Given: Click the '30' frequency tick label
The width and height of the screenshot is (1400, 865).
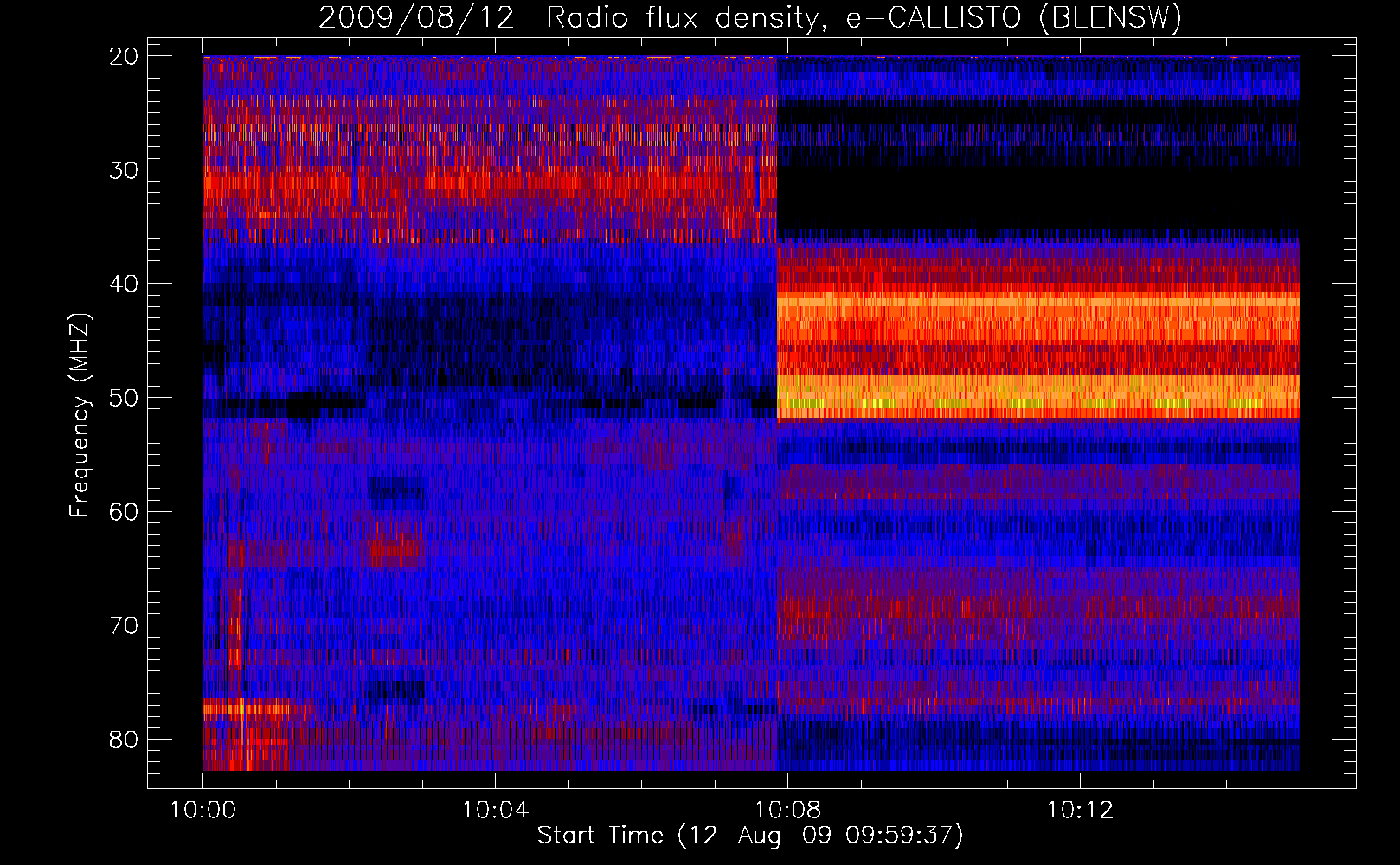Looking at the screenshot, I should click(x=124, y=170).
